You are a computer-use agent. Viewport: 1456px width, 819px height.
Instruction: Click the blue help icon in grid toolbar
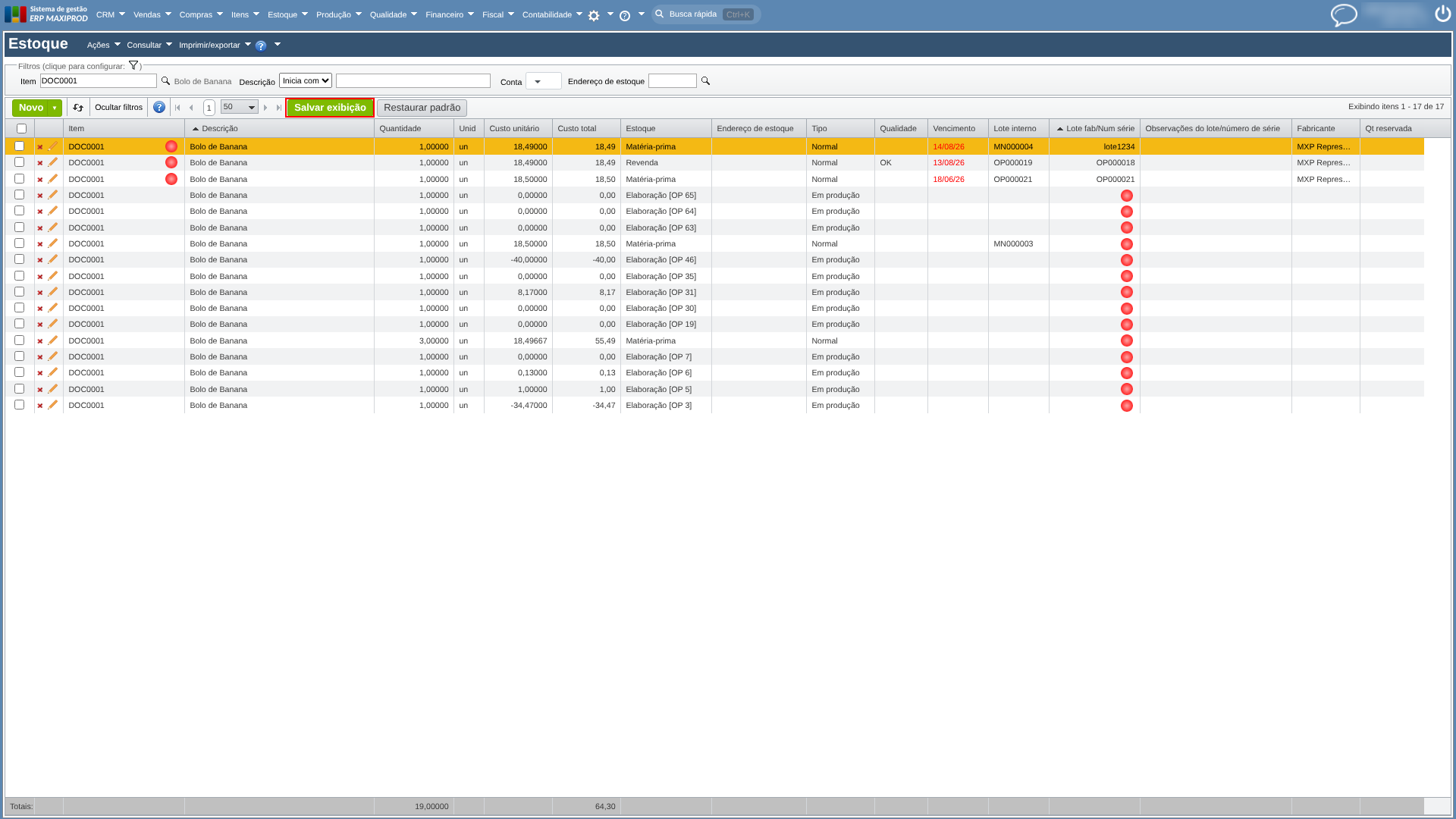pyautogui.click(x=159, y=108)
